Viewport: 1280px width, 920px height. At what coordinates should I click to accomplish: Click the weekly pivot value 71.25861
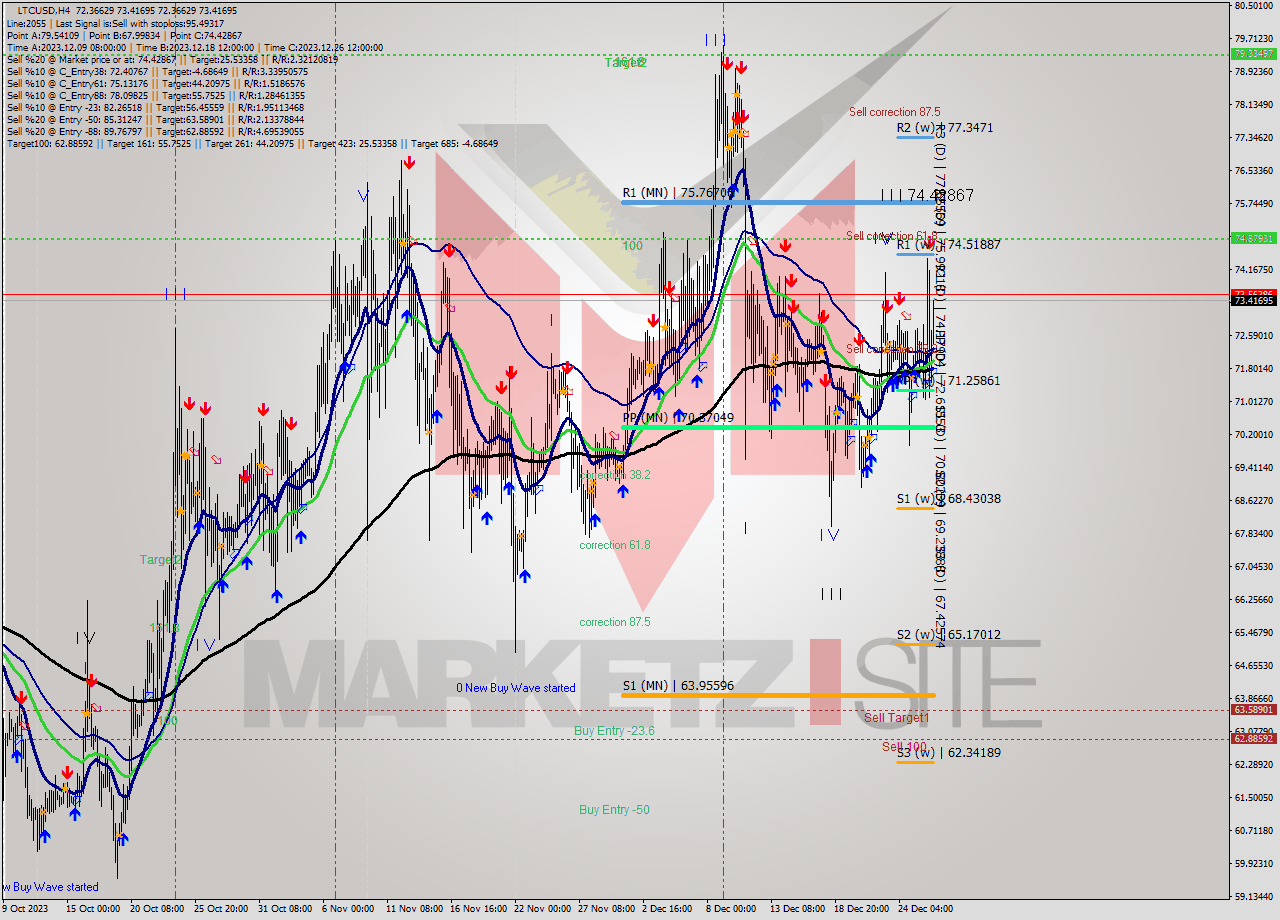coord(973,381)
